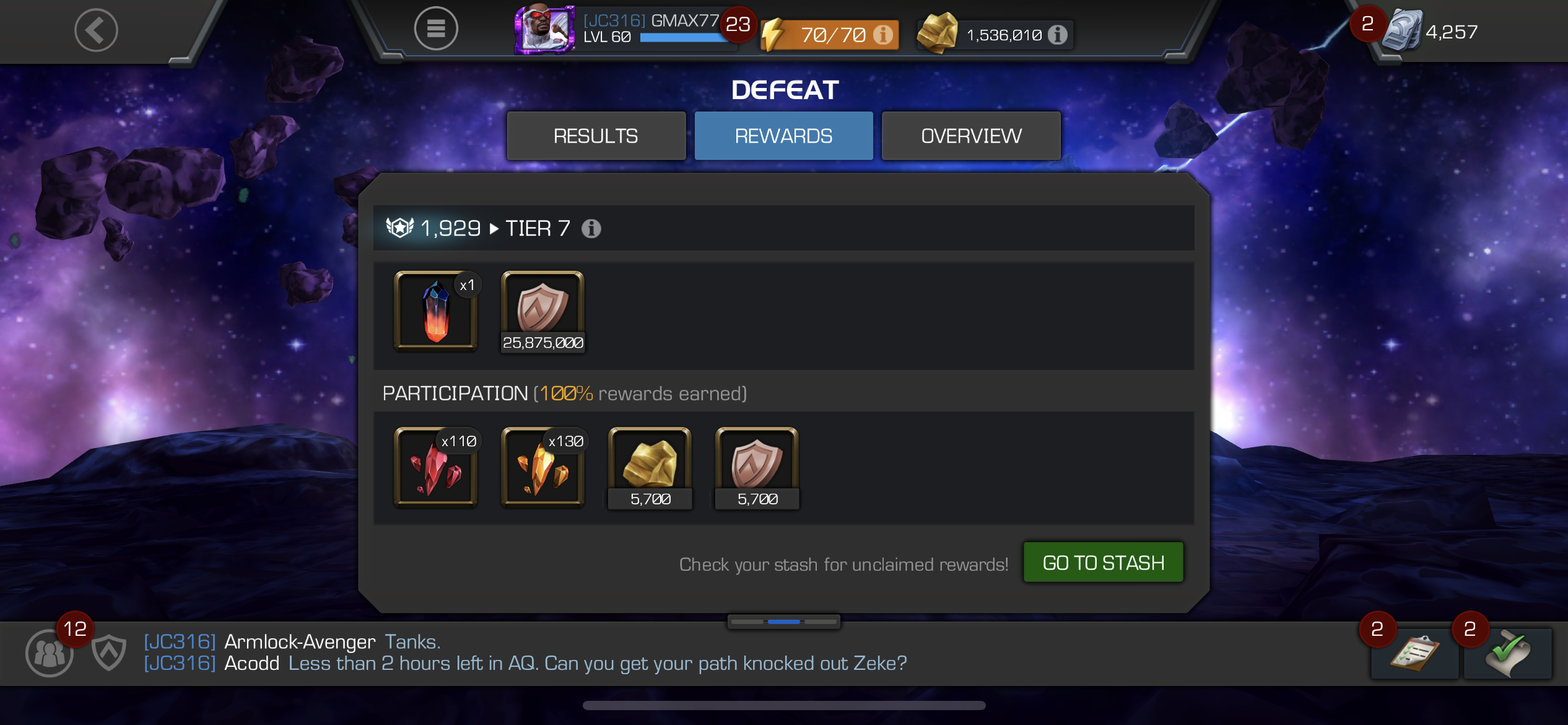Tap the GMAX77 profile avatar
The width and height of the screenshot is (1568, 725).
(x=544, y=29)
